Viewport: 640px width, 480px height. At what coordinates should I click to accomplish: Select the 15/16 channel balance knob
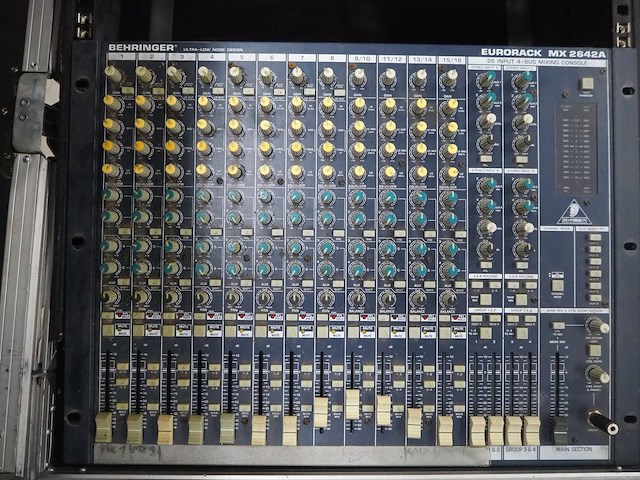(449, 300)
